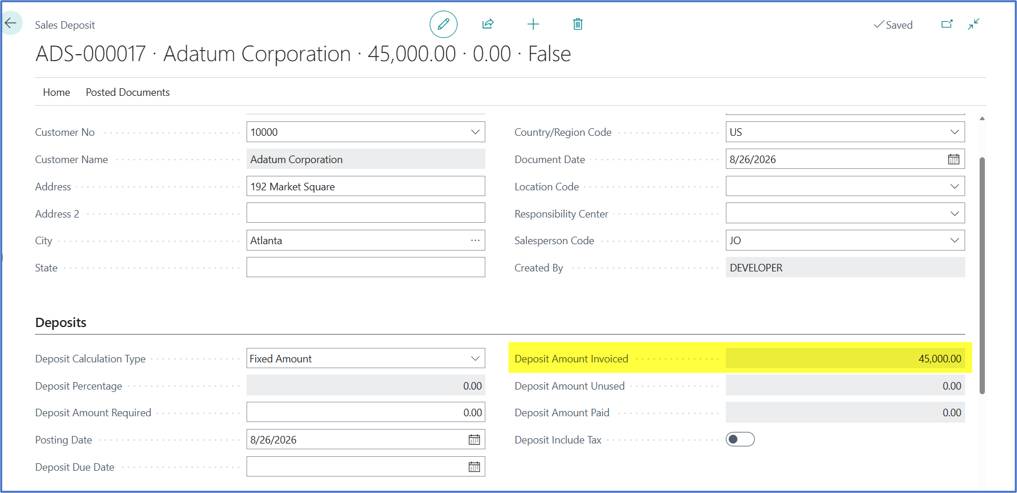
Task: Delete record with trash can icon
Action: click(578, 25)
